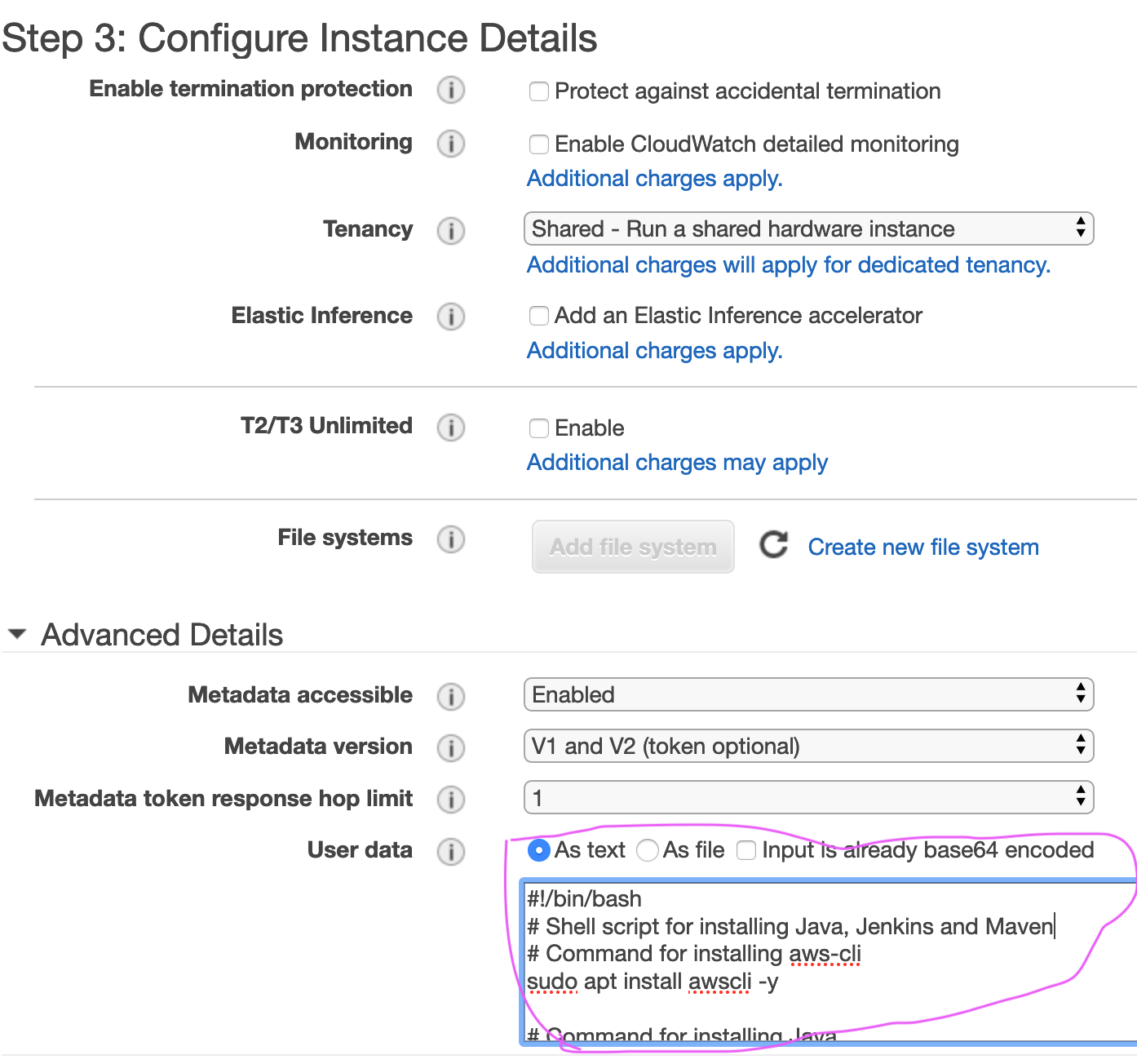Check Protect against accidental termination
The image size is (1137, 1064).
pos(539,92)
